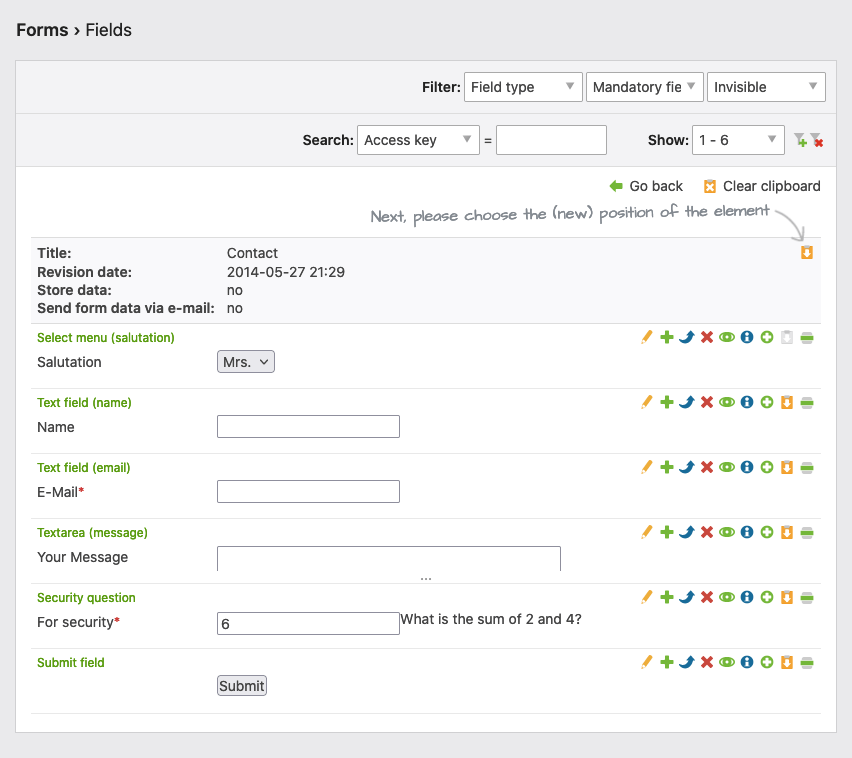Edit the Submit field row
This screenshot has height=758, width=852.
[x=647, y=662]
